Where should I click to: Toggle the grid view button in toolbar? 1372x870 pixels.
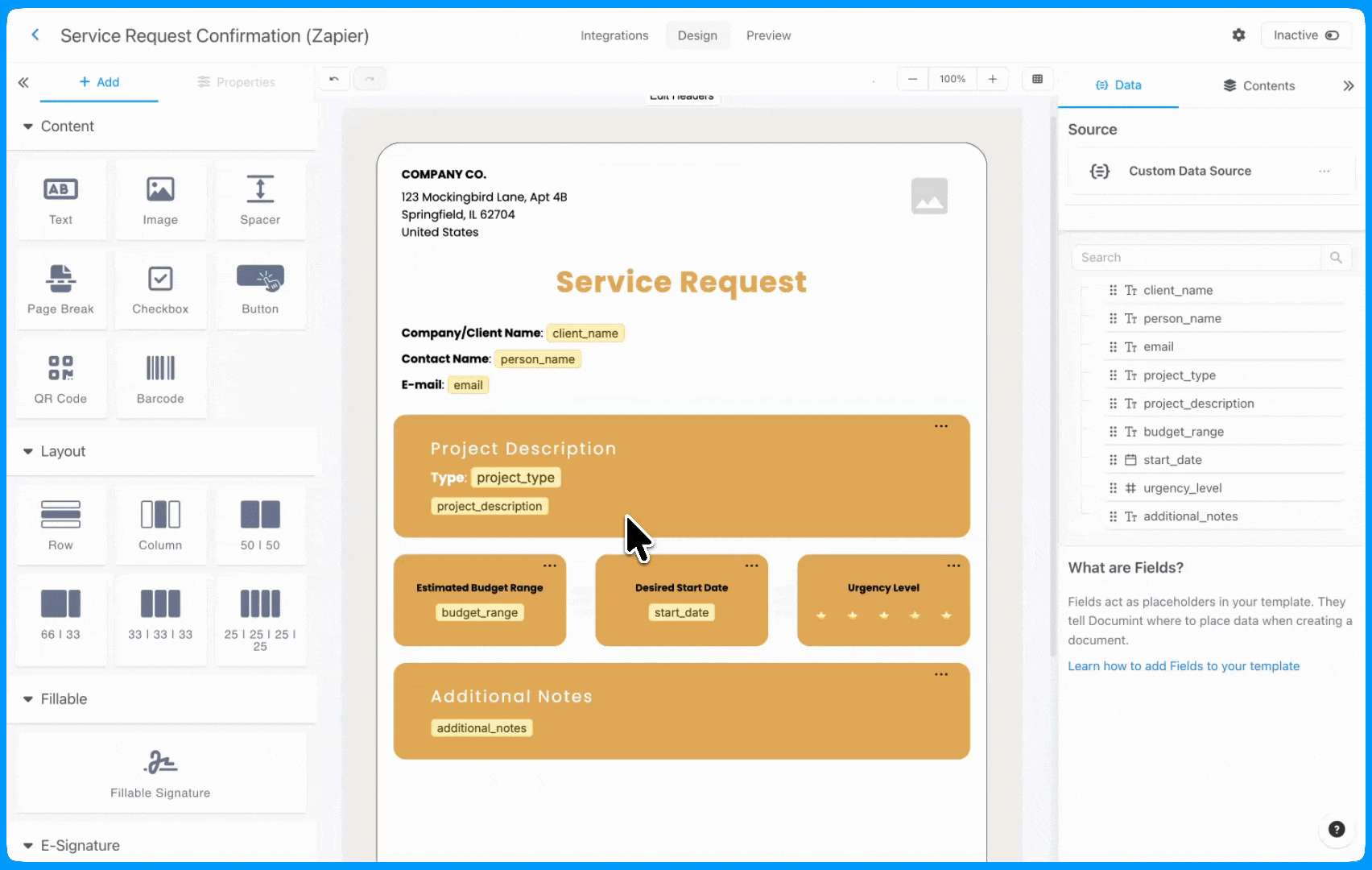click(x=1037, y=79)
